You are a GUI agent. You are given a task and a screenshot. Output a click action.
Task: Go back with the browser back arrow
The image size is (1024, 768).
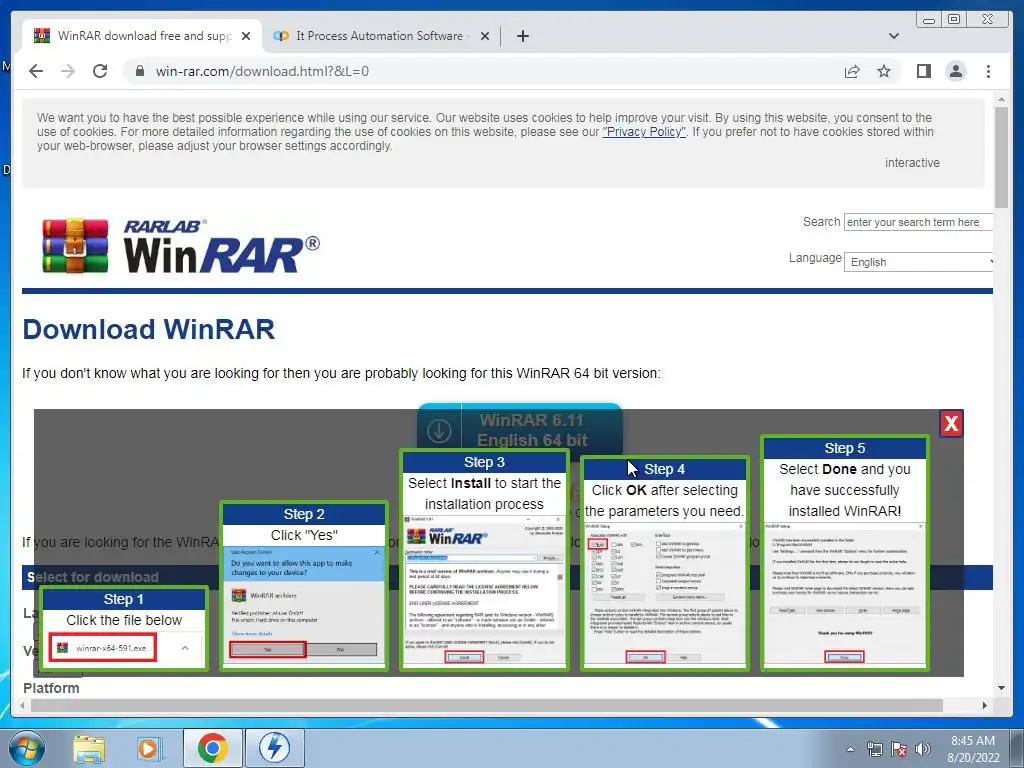point(36,71)
